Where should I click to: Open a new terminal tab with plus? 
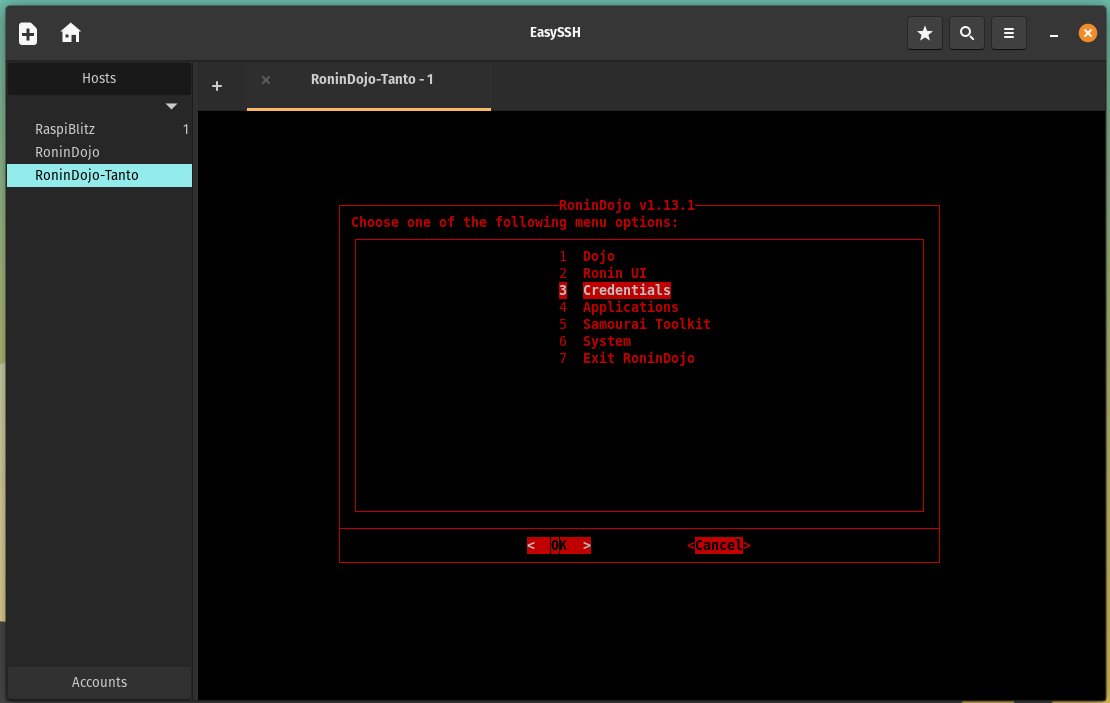(x=217, y=86)
